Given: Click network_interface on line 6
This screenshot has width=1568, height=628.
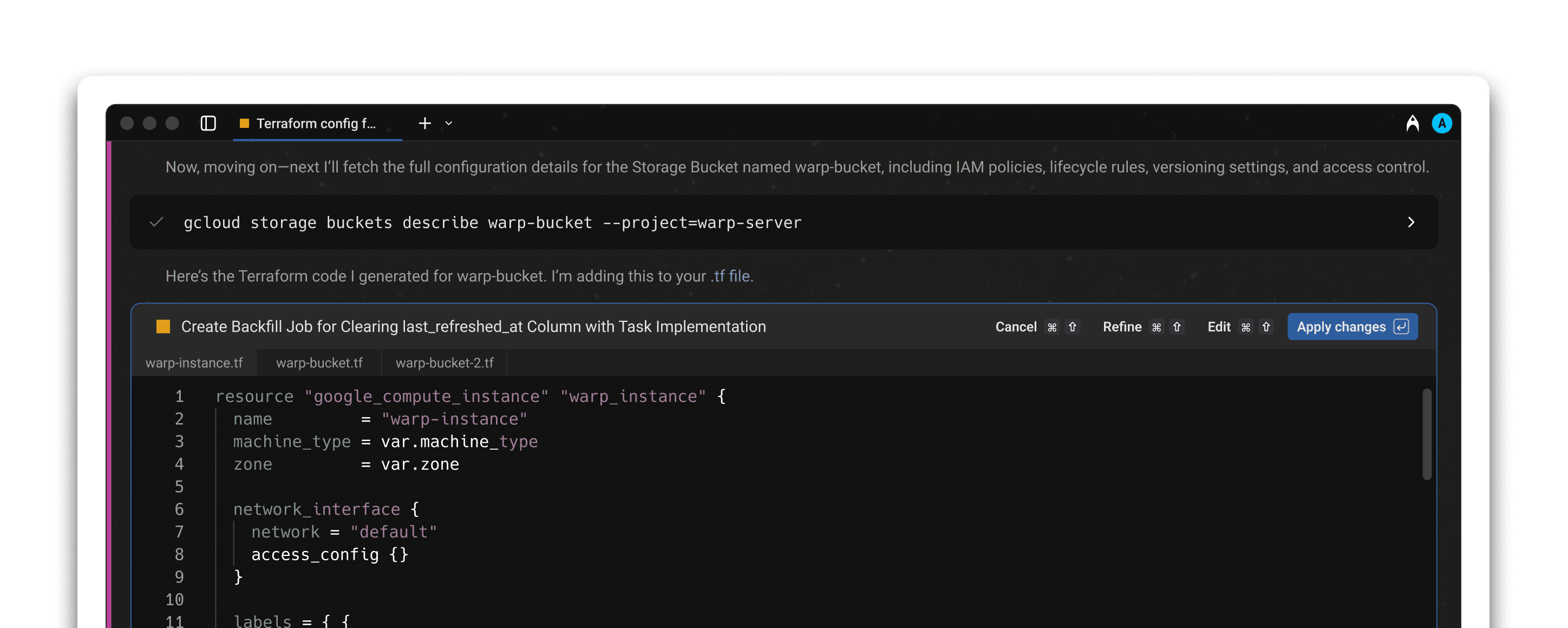Looking at the screenshot, I should coord(317,509).
